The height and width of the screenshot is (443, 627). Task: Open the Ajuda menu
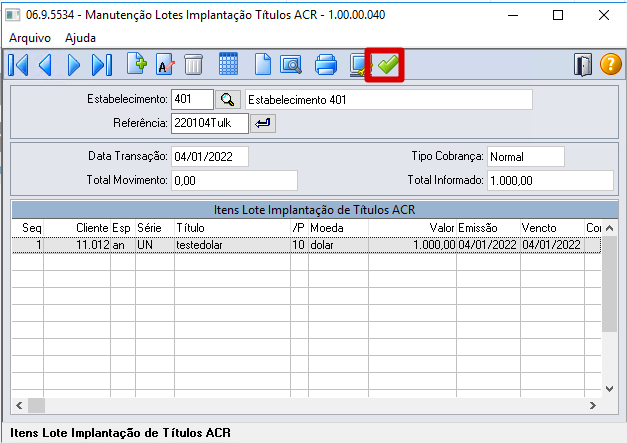(x=80, y=38)
